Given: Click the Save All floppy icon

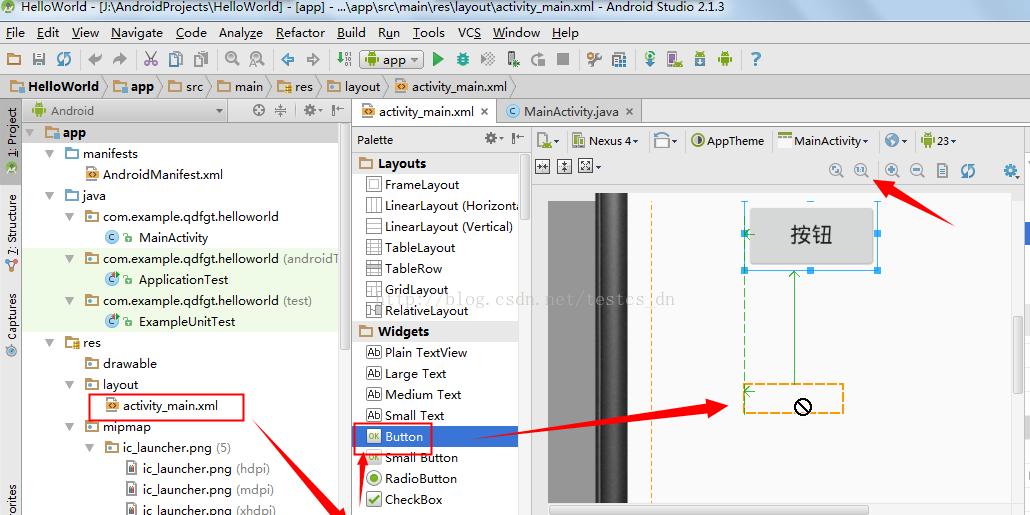Looking at the screenshot, I should (x=39, y=59).
